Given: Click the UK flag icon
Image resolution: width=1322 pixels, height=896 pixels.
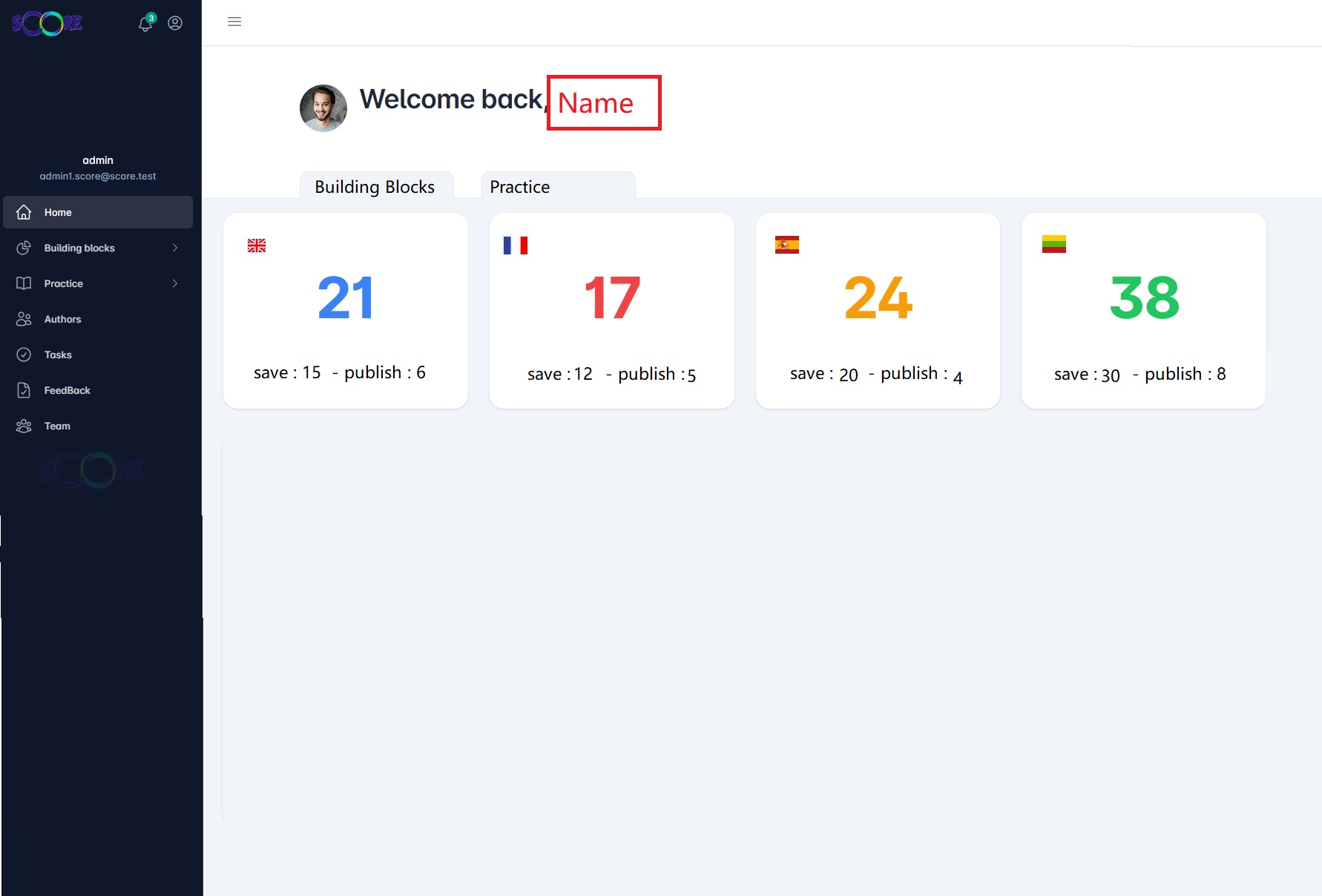Looking at the screenshot, I should (x=257, y=246).
